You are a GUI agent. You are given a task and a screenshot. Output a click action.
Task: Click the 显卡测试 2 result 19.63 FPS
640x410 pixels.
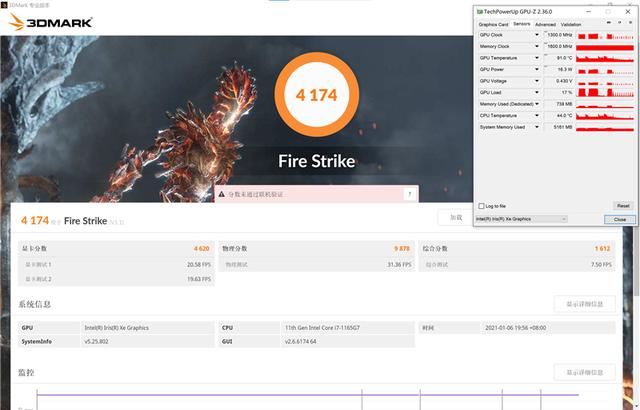click(x=199, y=279)
